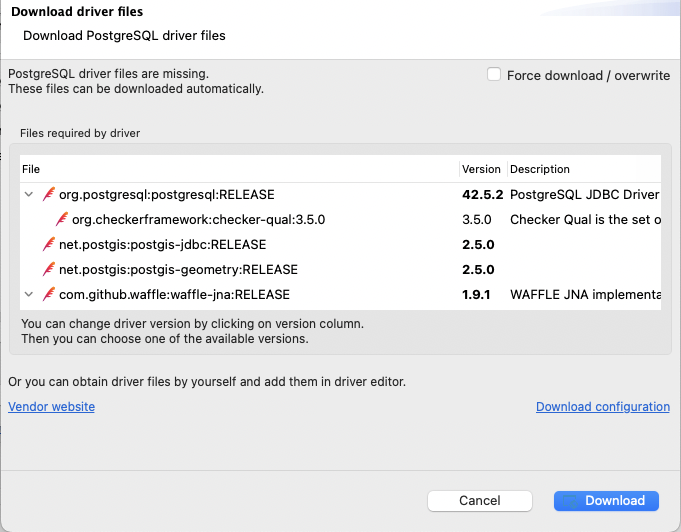
Task: Select the net.postgis:postgis-geometry:RELEASE row
Action: click(178, 269)
